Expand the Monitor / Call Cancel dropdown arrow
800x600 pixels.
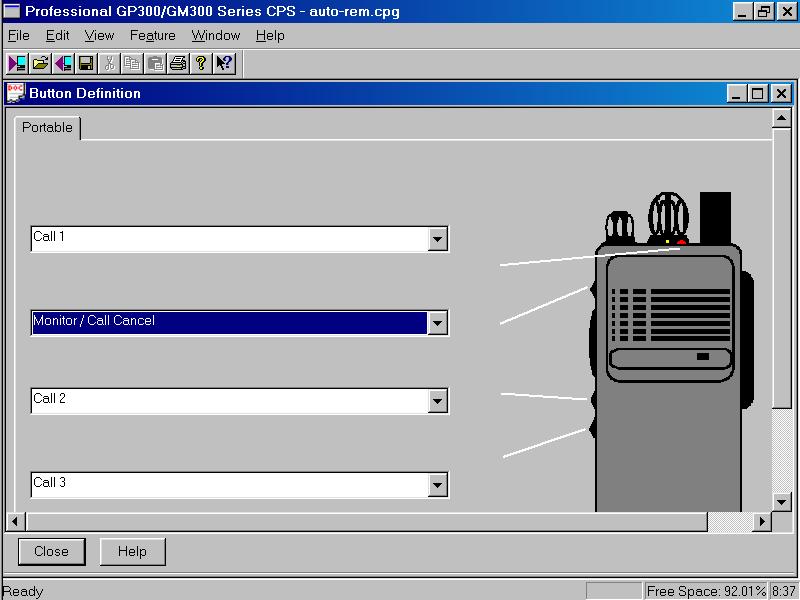(x=437, y=323)
